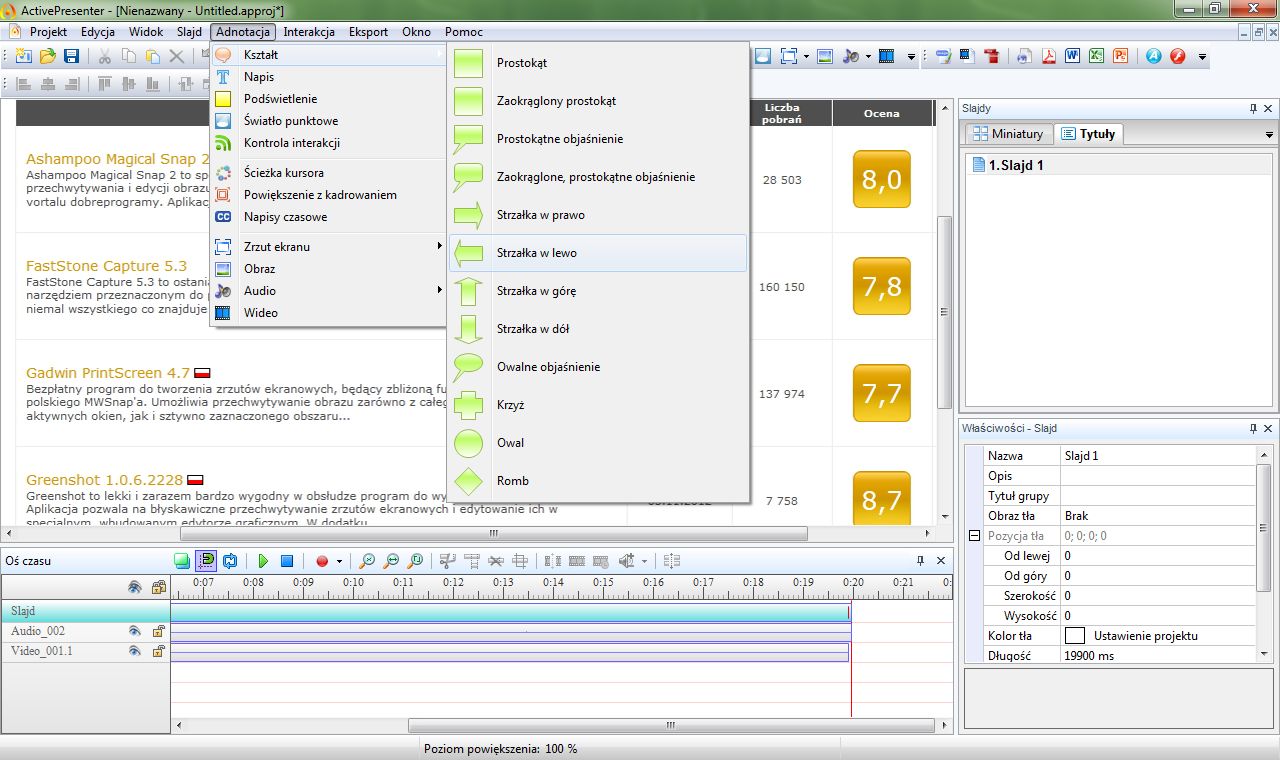The width and height of the screenshot is (1280, 760).
Task: Save project with the floppy disk icon
Action: (71, 56)
